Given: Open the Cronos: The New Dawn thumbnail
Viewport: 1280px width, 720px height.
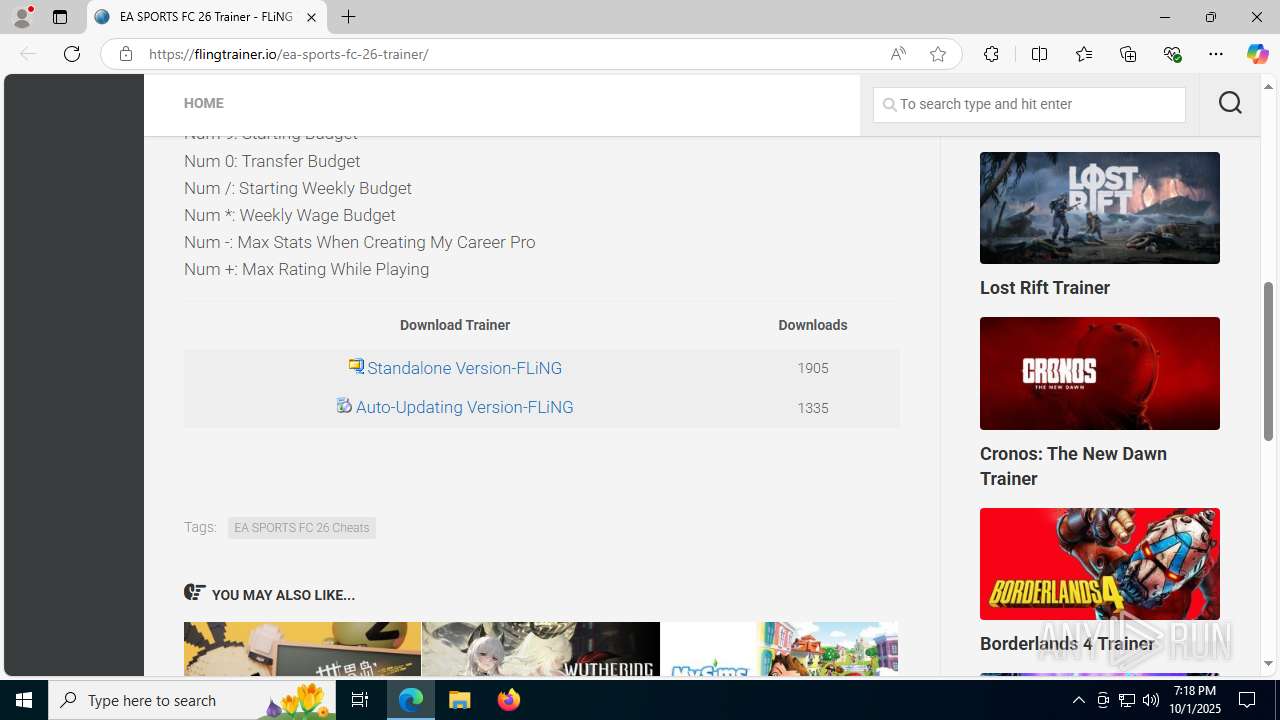Looking at the screenshot, I should coord(1100,373).
